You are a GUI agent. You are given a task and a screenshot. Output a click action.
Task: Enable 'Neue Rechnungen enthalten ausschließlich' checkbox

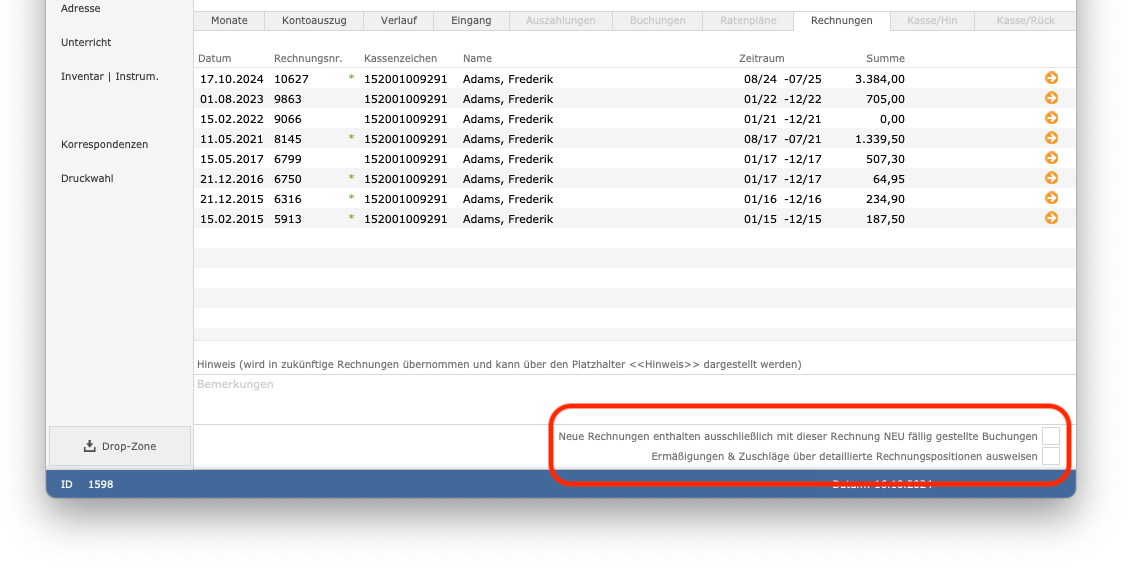(x=1051, y=436)
